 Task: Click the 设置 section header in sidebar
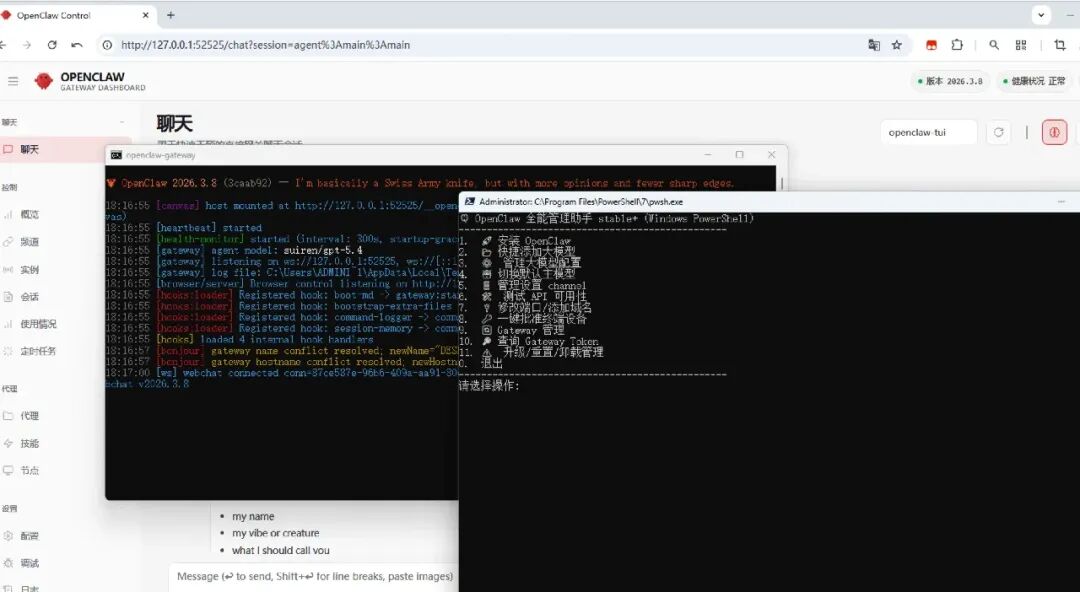click(x=10, y=509)
